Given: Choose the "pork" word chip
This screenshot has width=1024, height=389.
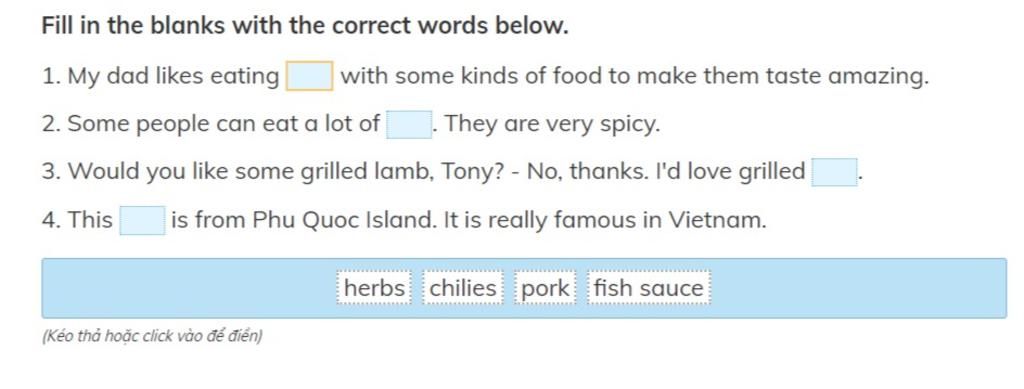Looking at the screenshot, I should click(x=545, y=288).
